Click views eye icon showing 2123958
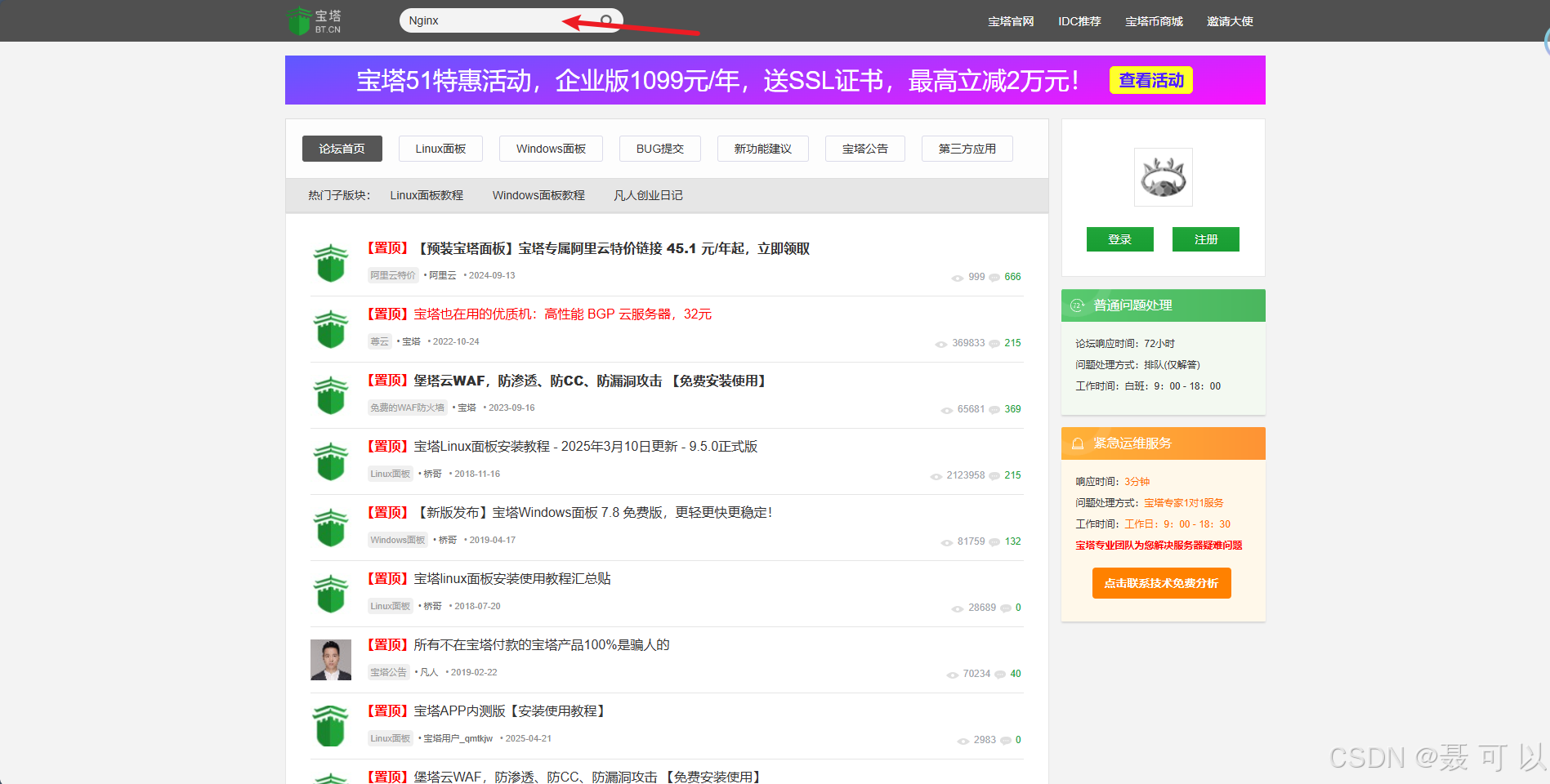The image size is (1550, 784). 936,476
